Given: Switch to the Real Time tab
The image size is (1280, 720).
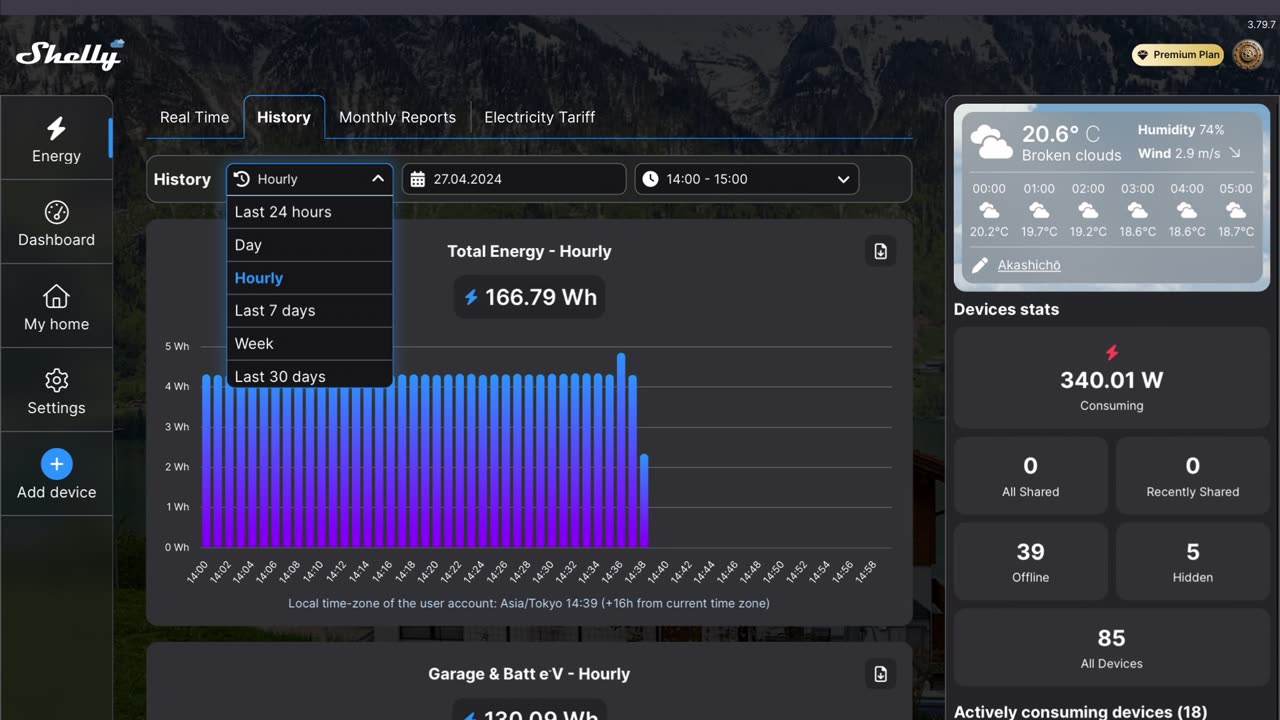Looking at the screenshot, I should pos(194,117).
